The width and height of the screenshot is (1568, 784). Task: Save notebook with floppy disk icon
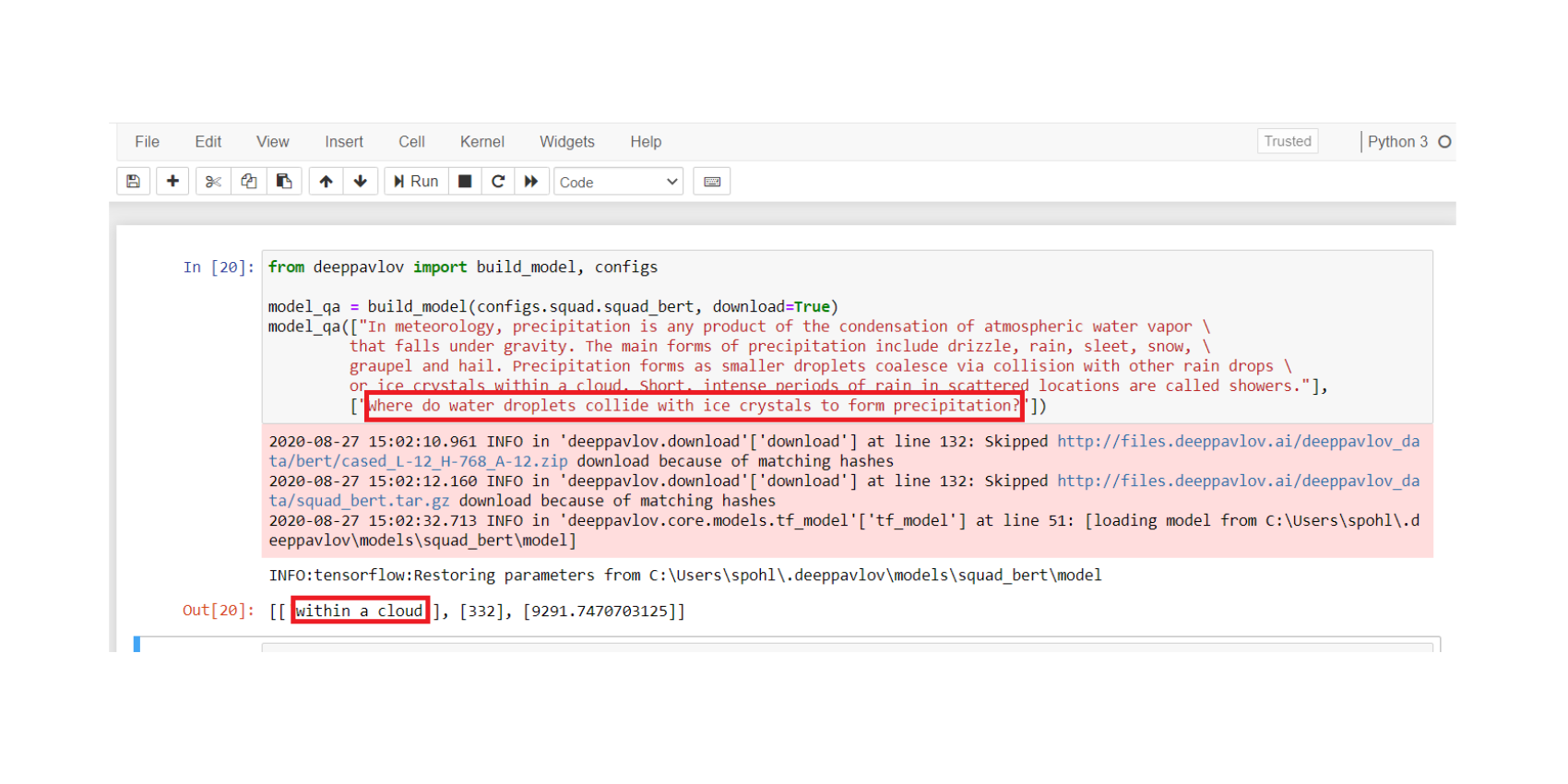(x=133, y=182)
